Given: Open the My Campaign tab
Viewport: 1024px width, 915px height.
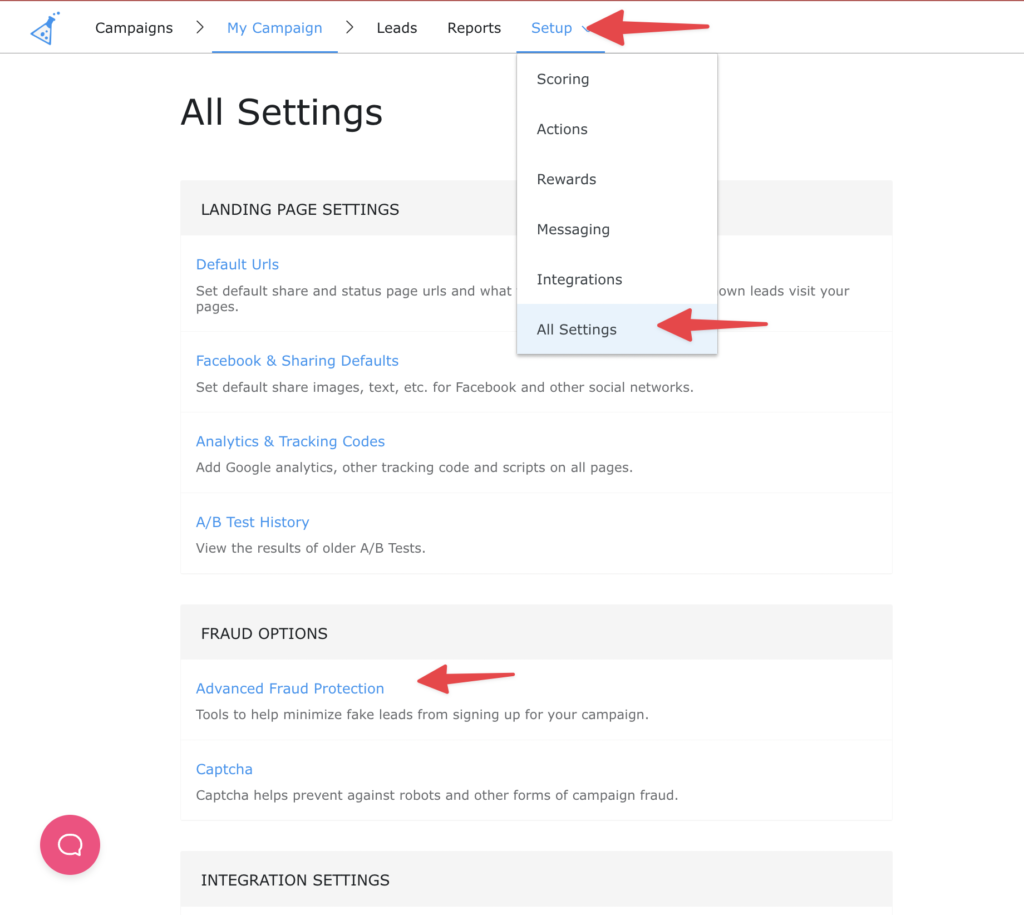Looking at the screenshot, I should click(x=274, y=28).
